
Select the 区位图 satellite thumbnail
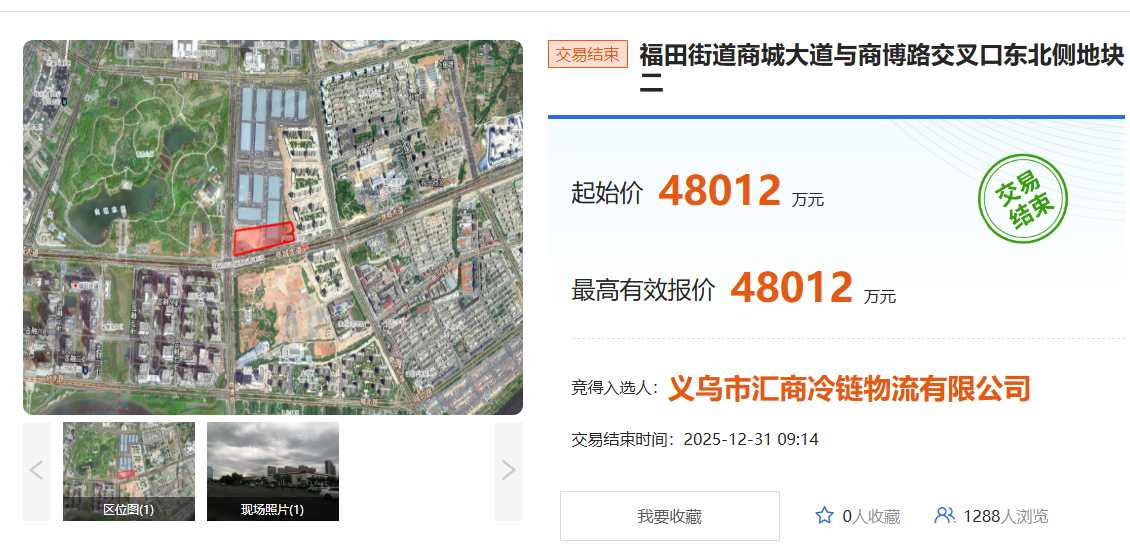click(129, 460)
